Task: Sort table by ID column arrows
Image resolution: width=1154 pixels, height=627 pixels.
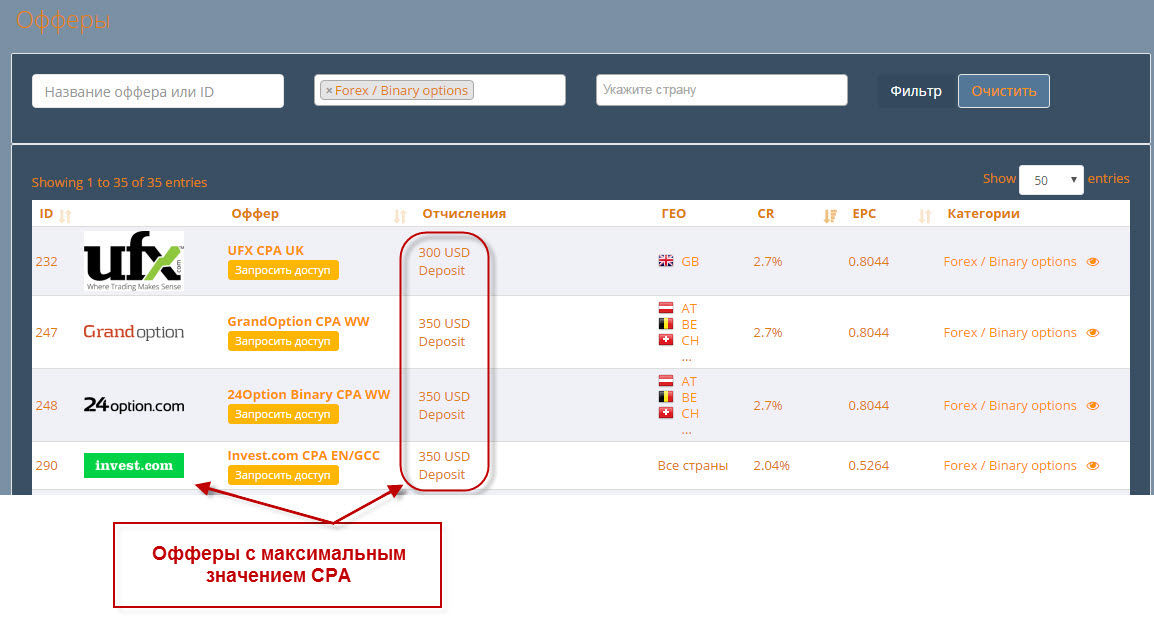Action: tap(66, 215)
